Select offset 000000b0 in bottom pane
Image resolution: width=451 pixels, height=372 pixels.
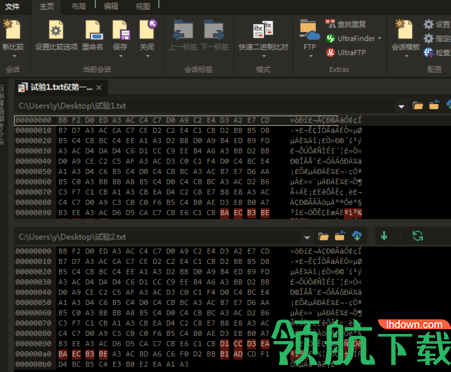(x=33, y=364)
